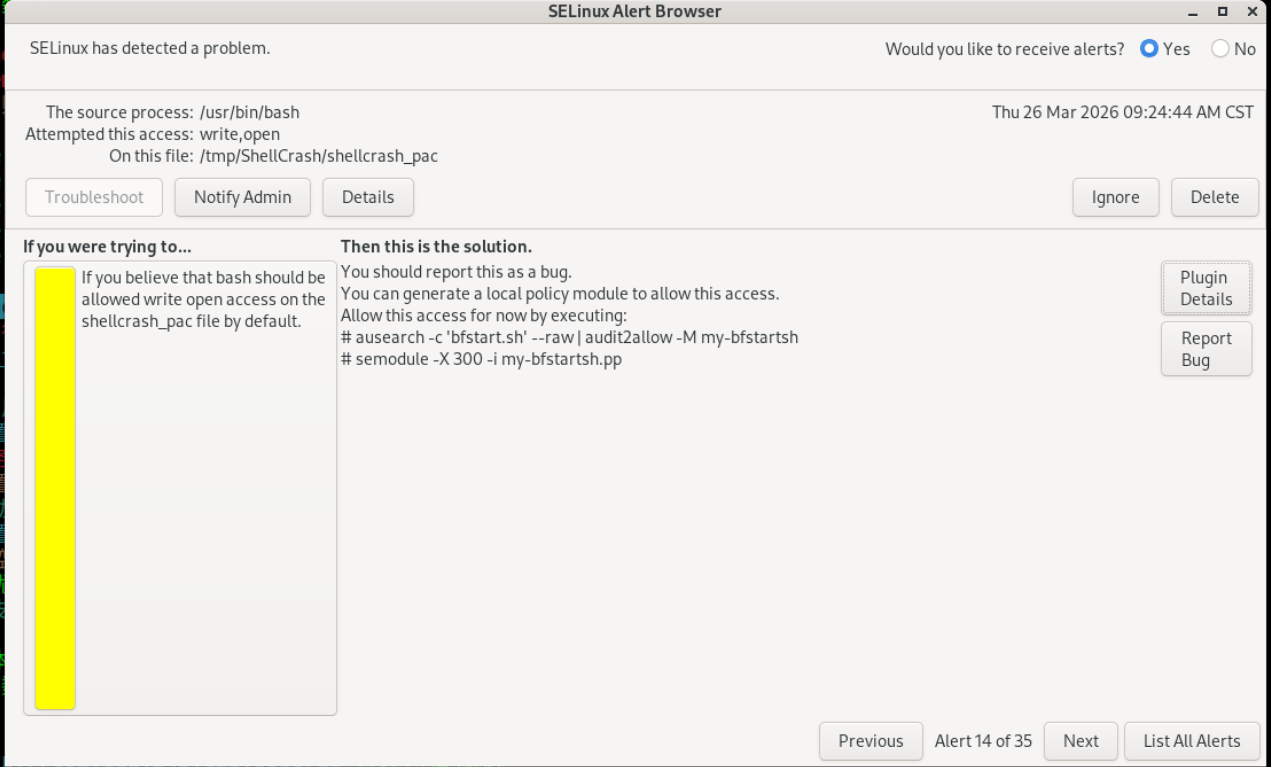
Task: Open the alert Details
Action: pos(368,197)
